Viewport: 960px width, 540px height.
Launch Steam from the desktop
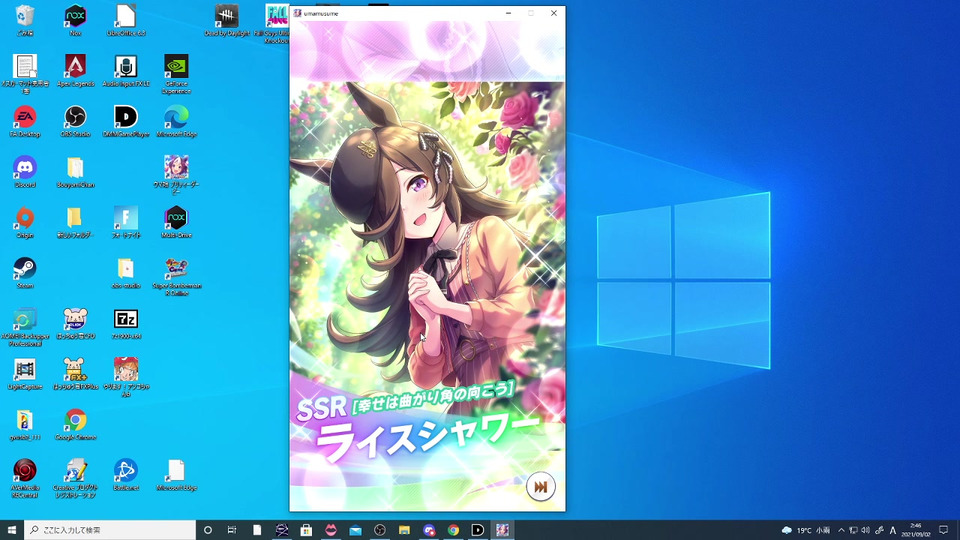click(25, 272)
